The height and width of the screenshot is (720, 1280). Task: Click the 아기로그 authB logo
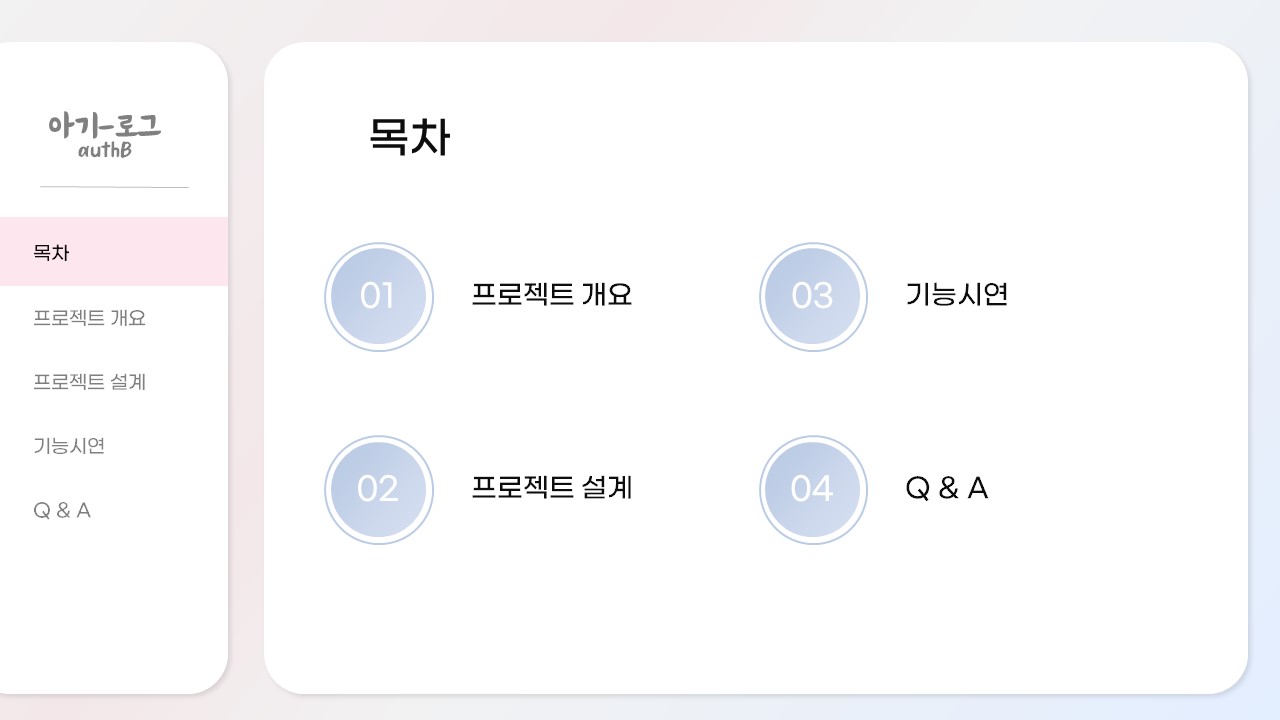point(104,135)
